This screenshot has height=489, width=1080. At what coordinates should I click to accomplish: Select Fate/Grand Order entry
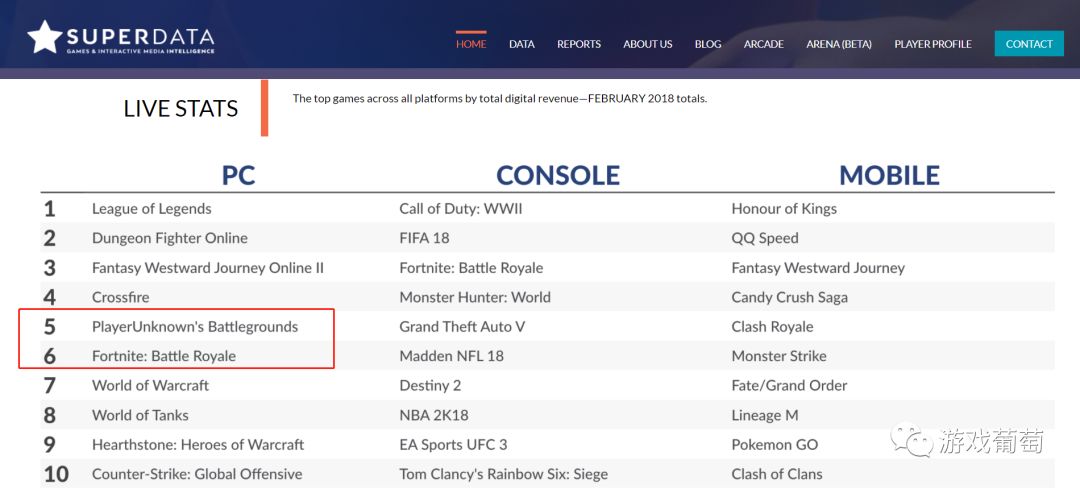789,386
